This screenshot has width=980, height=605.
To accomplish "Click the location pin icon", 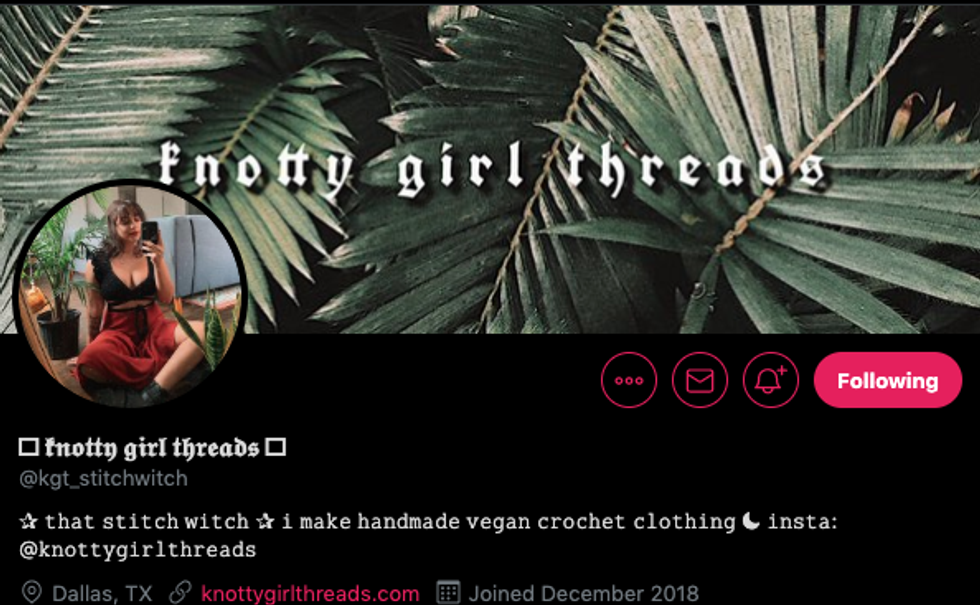I will click(x=31, y=592).
